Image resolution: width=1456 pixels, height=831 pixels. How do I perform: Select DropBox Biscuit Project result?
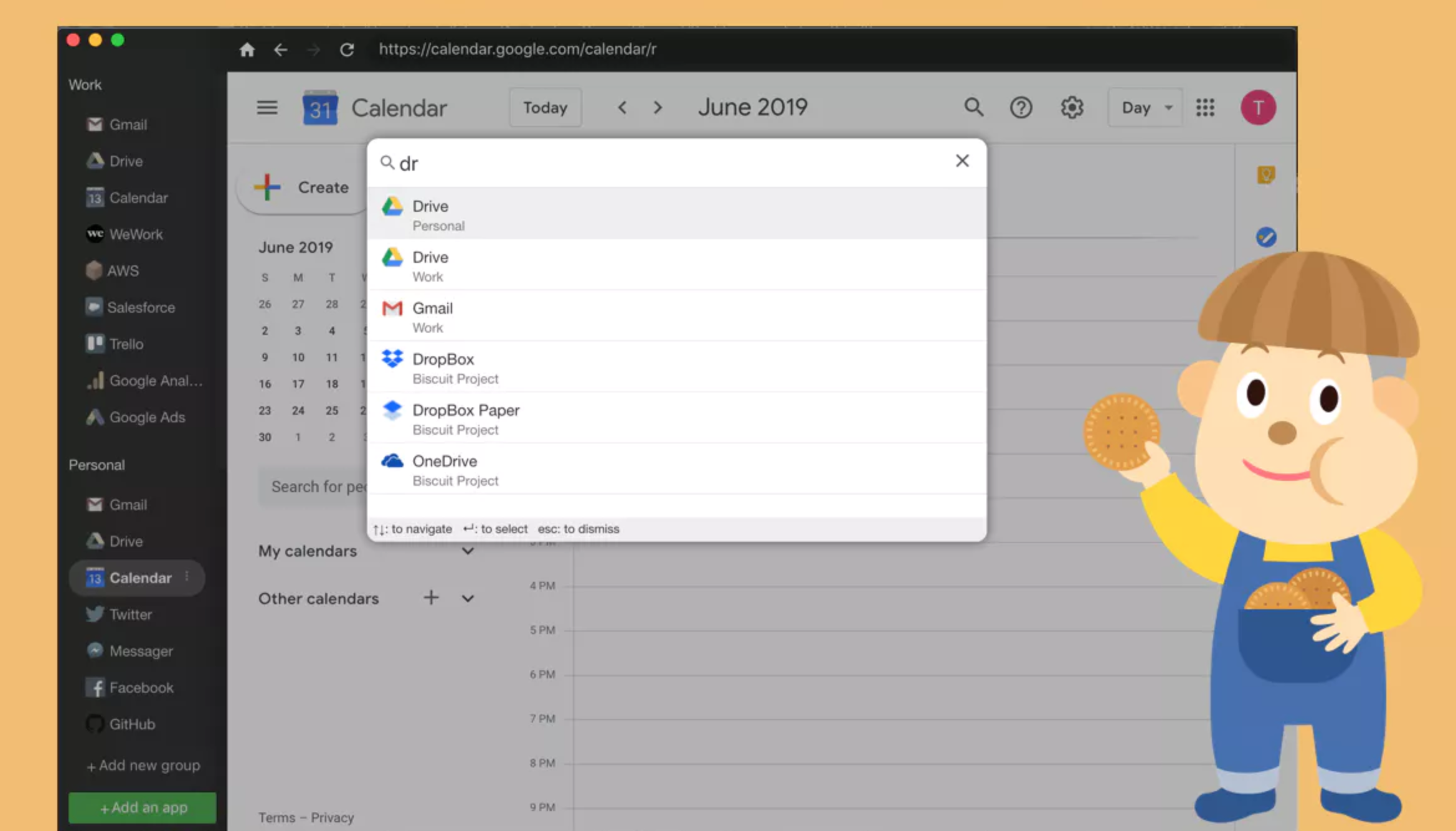[x=677, y=368]
